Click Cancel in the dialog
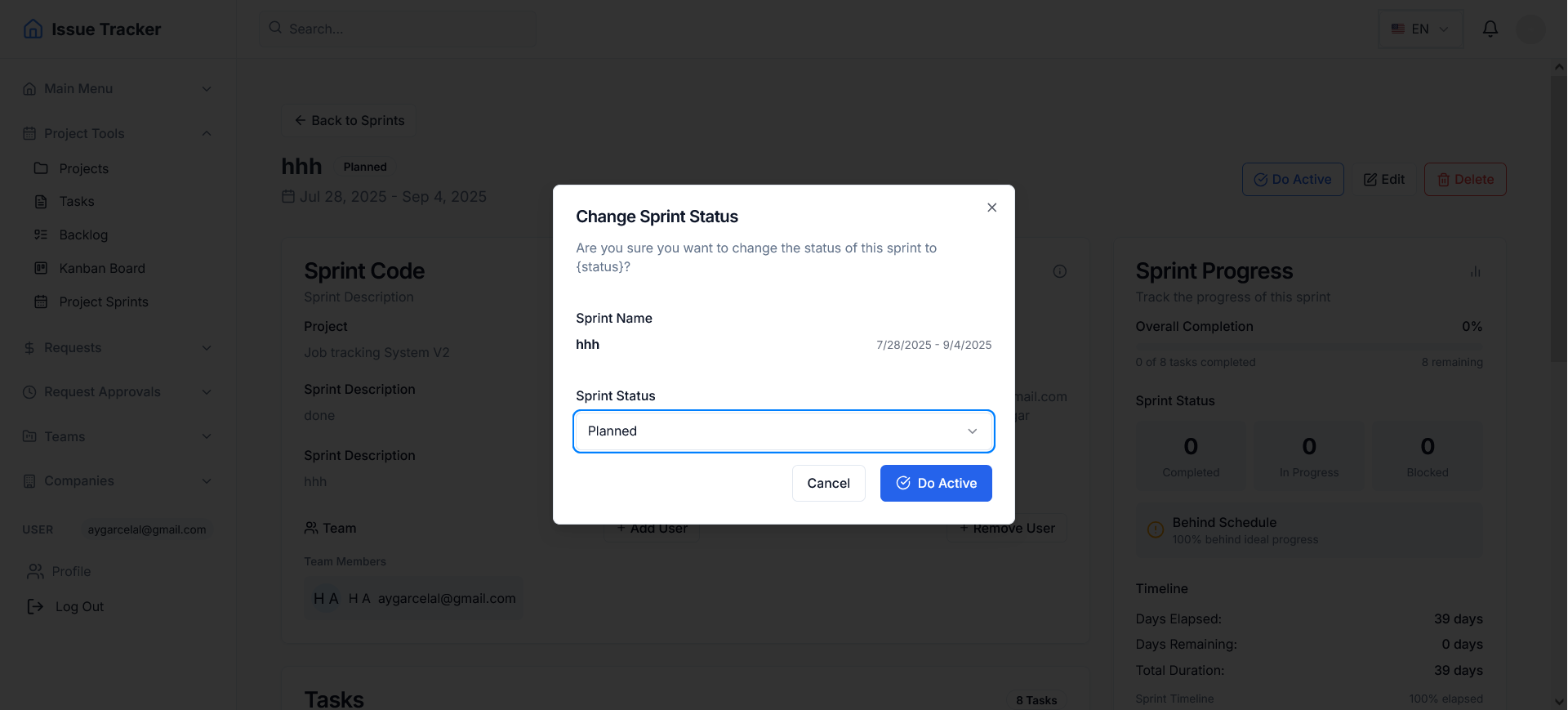 pyautogui.click(x=828, y=484)
